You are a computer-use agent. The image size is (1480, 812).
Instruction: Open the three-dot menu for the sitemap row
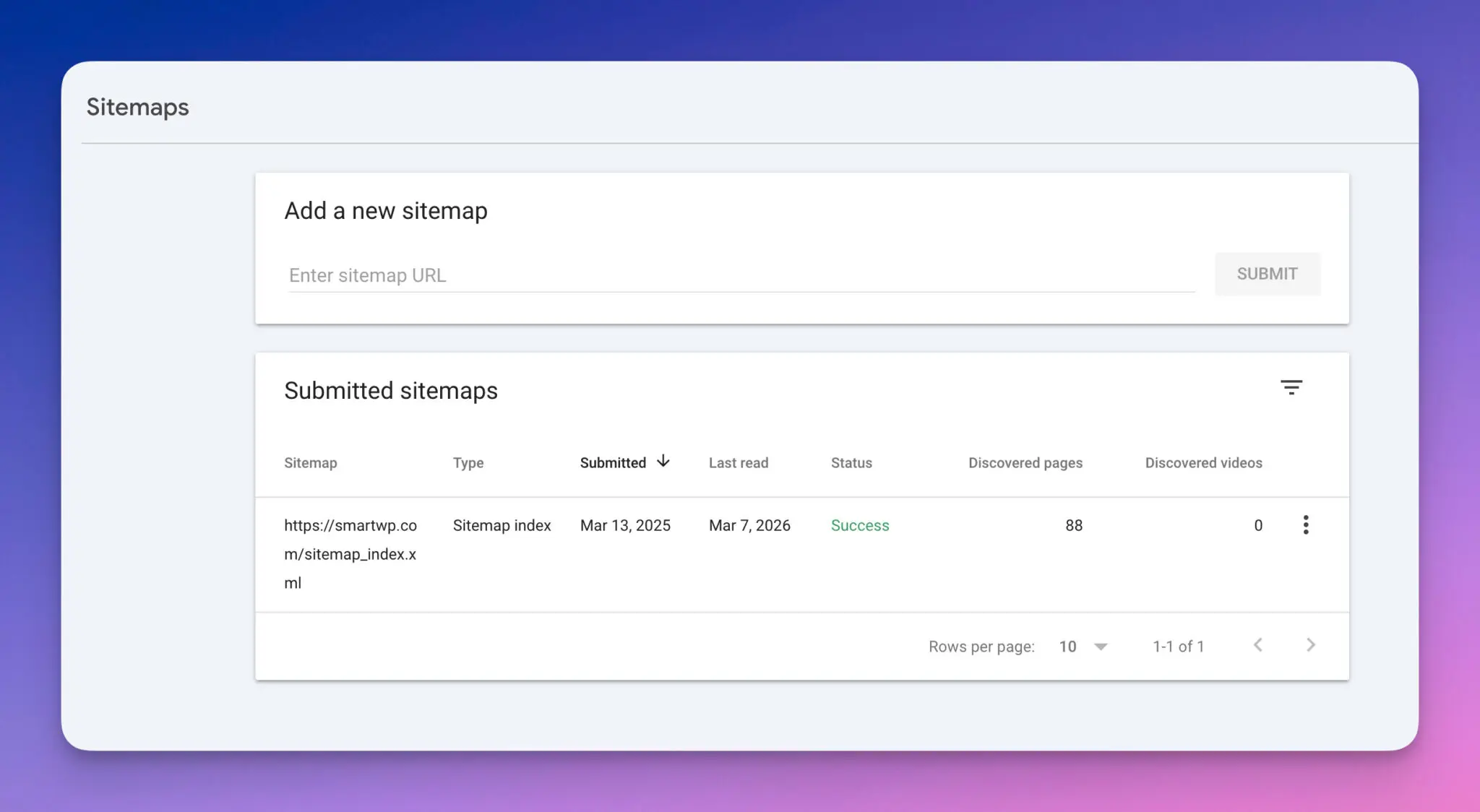pos(1306,525)
